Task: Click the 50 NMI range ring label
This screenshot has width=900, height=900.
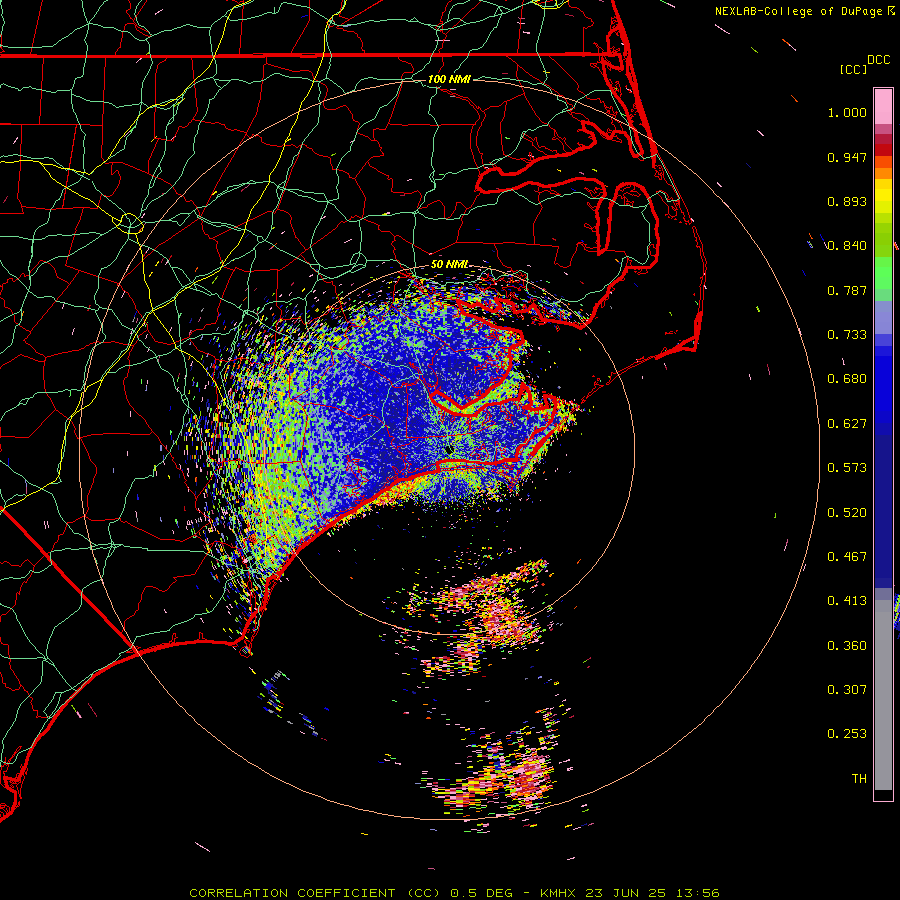Action: point(449,264)
